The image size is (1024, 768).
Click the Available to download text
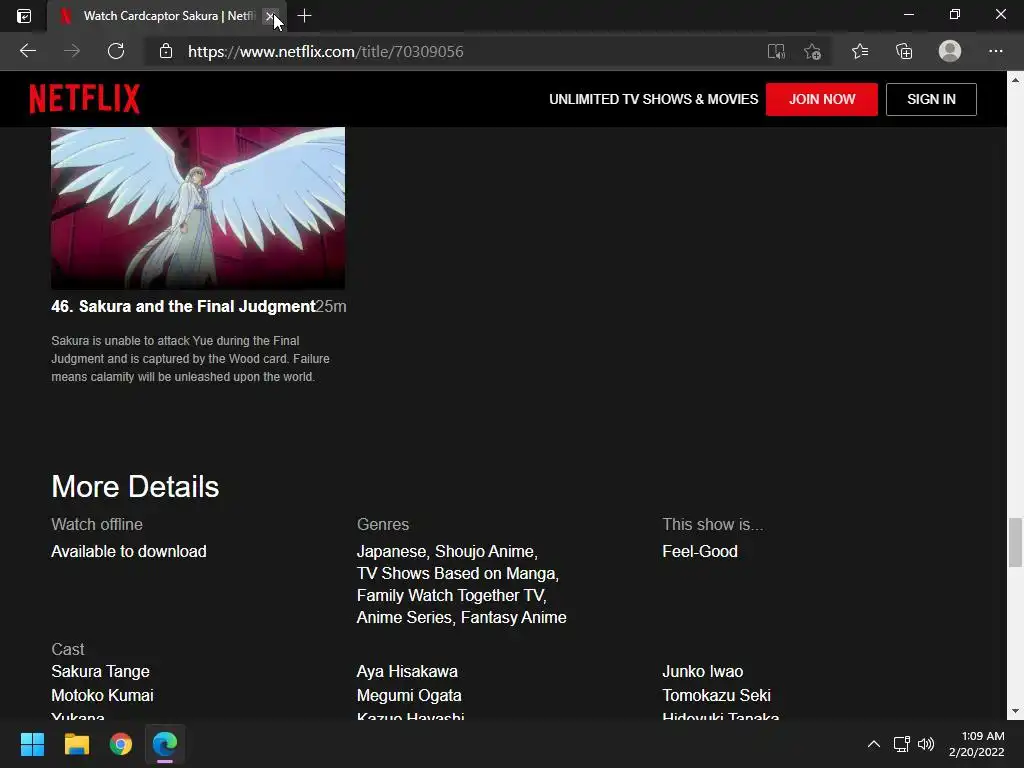tap(129, 551)
